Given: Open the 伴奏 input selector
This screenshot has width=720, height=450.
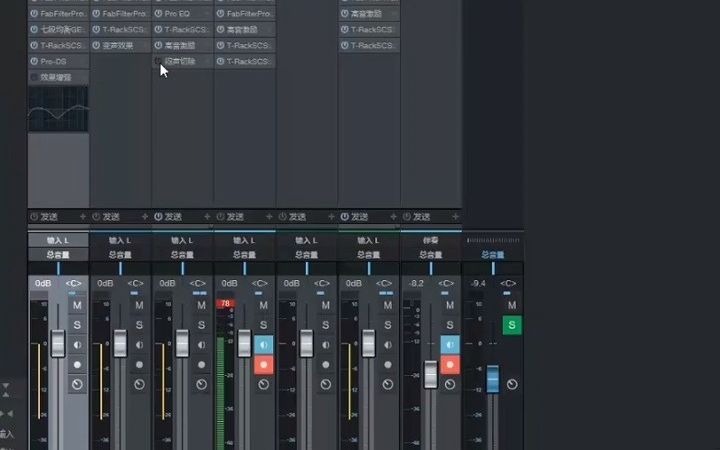Looking at the screenshot, I should [x=431, y=240].
